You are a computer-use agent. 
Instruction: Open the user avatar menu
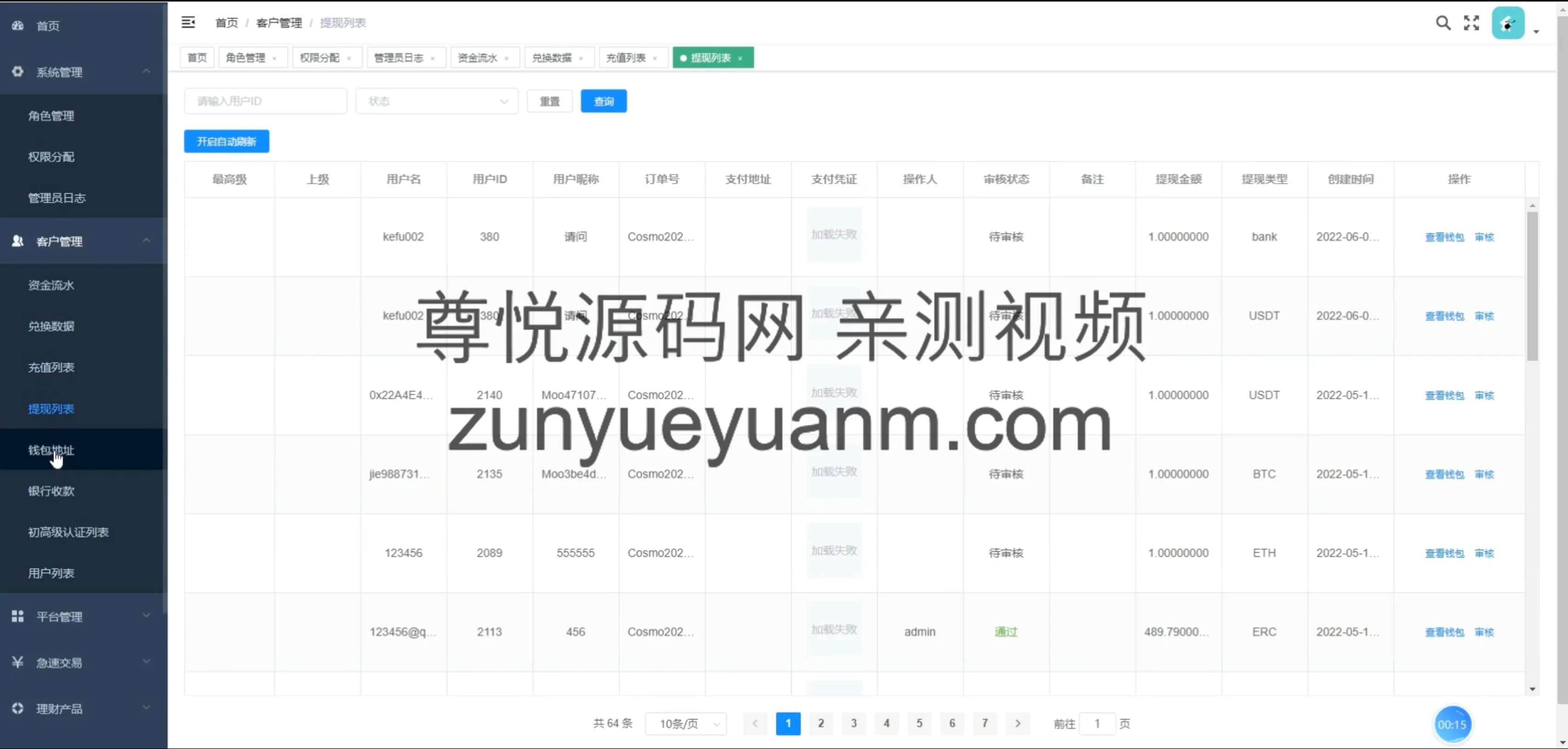(1508, 24)
